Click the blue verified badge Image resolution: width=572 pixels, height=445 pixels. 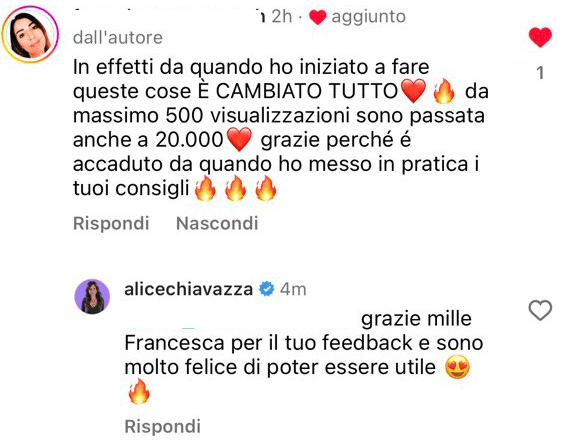266,289
